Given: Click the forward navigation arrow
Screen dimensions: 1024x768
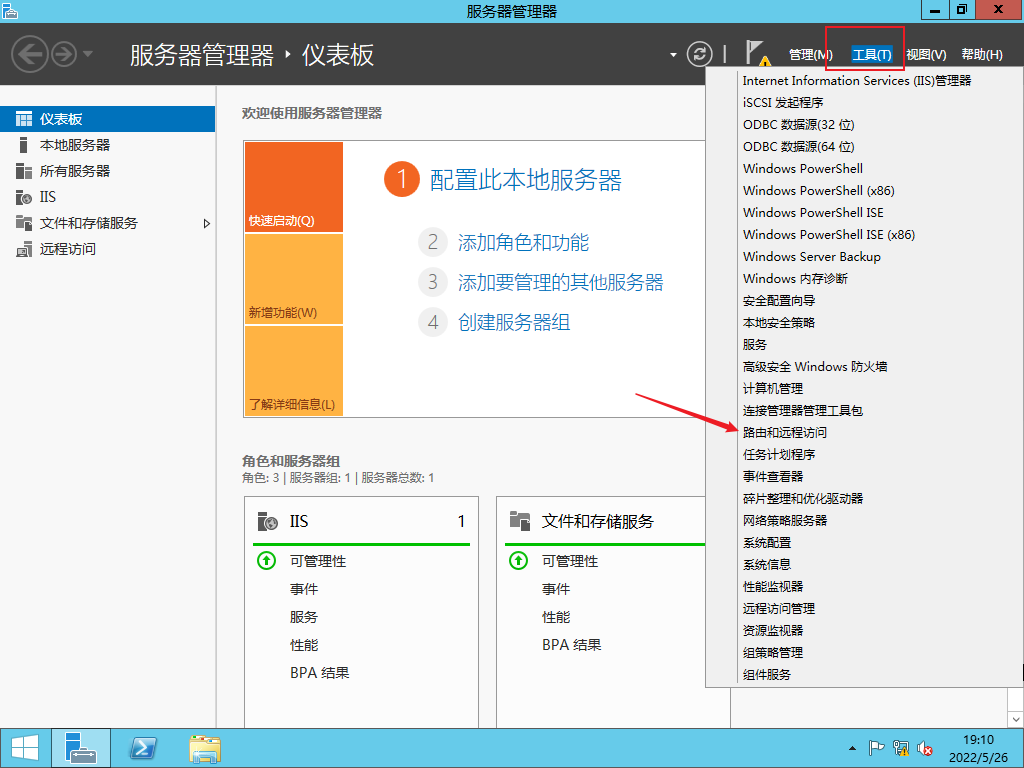Looking at the screenshot, I should tap(64, 54).
